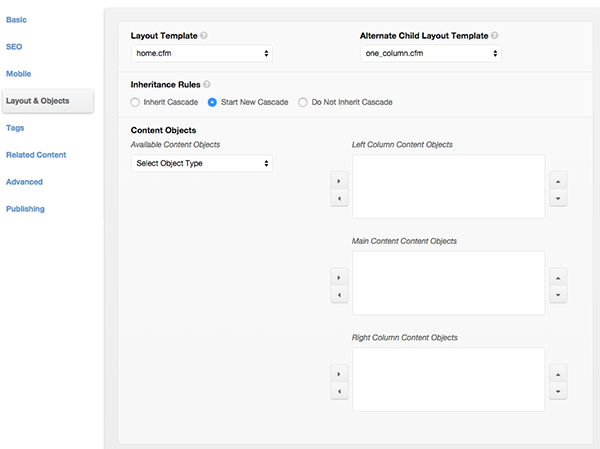Remove object from Right Column with left arrow
The image size is (600, 449).
339,391
